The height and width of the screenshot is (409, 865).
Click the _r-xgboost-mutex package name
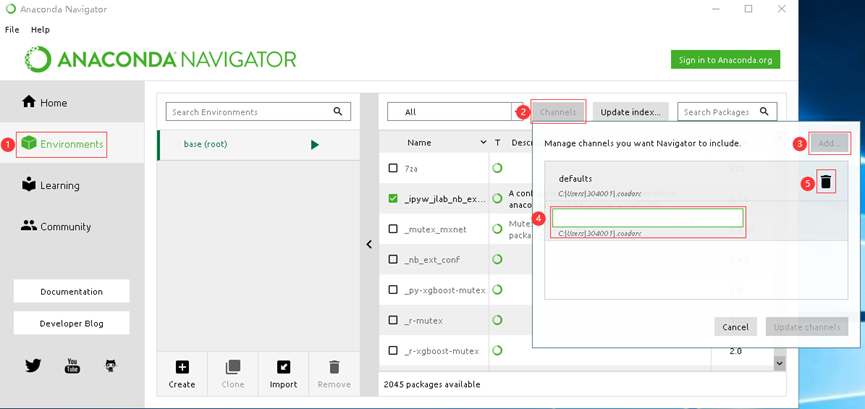click(x=441, y=350)
